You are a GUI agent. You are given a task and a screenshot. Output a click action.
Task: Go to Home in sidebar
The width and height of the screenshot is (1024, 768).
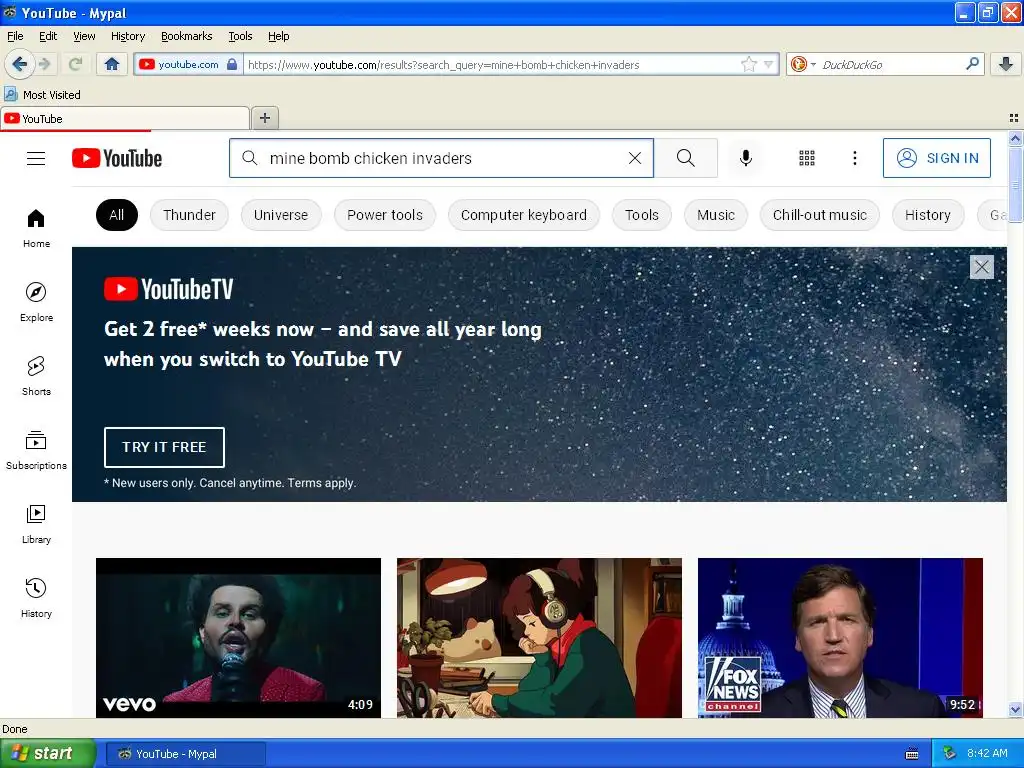pos(36,229)
